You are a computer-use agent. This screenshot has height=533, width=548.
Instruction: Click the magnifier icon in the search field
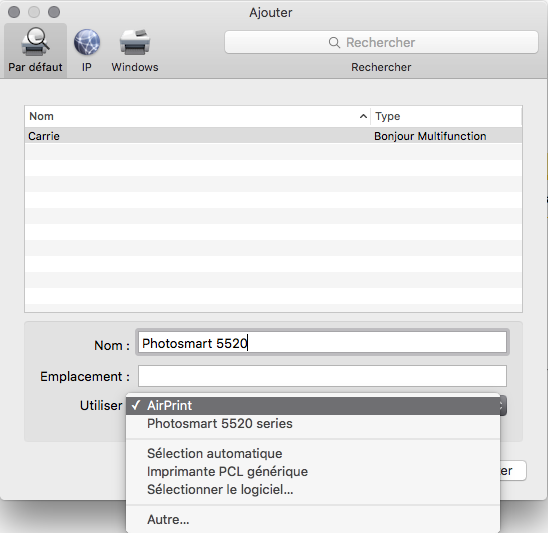click(x=334, y=43)
